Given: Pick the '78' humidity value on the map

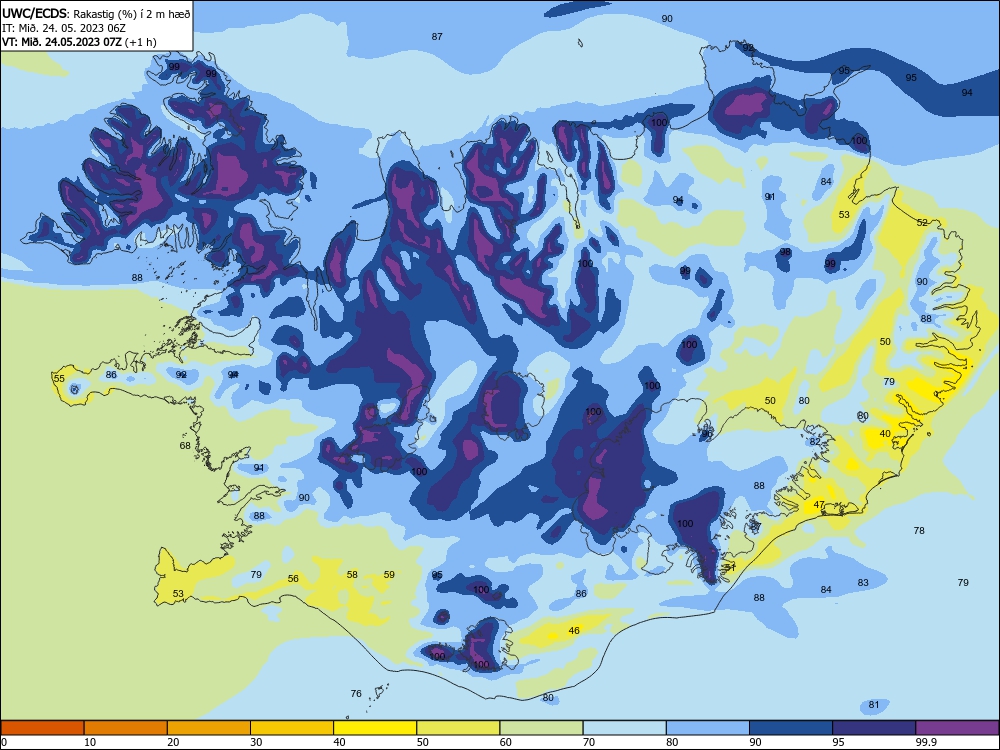Looking at the screenshot, I should click(919, 530).
